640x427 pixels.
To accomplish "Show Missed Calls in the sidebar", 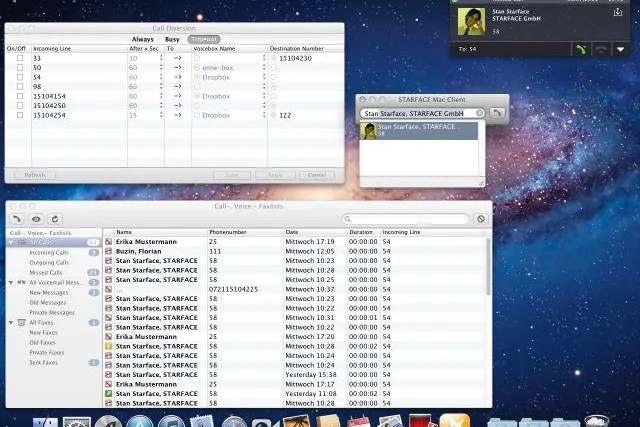I will point(46,272).
